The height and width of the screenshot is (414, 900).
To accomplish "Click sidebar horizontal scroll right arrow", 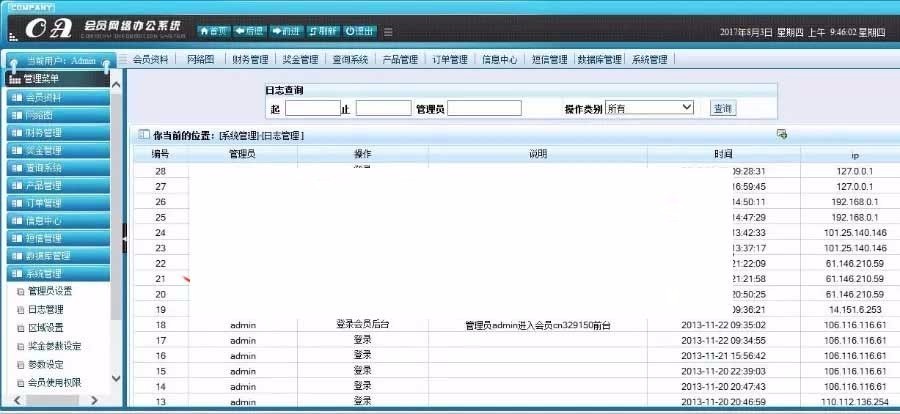I will [x=95, y=400].
